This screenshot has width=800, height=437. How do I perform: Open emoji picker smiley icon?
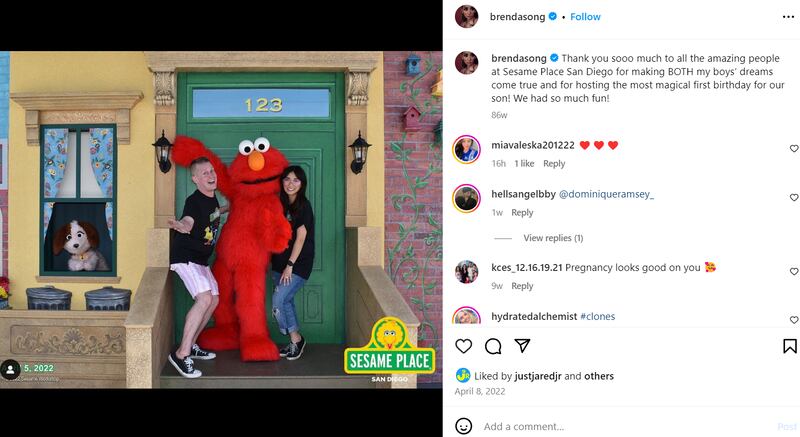click(x=463, y=426)
